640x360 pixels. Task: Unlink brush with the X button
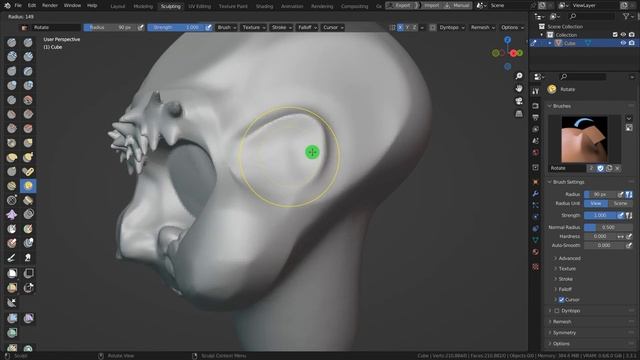pyautogui.click(x=618, y=168)
